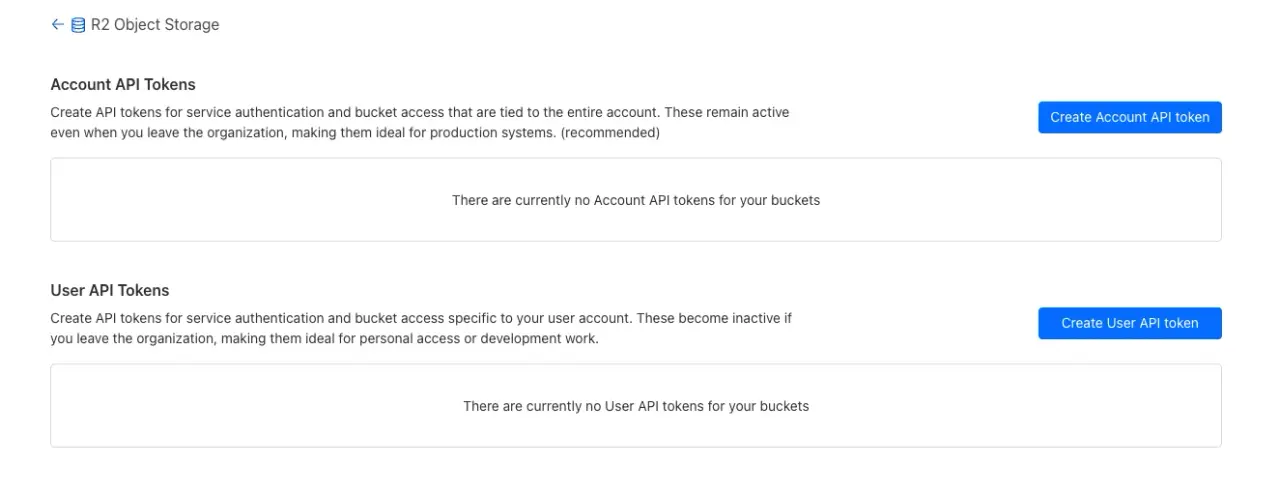
Task: Click the back arrow icon
Action: pos(57,24)
